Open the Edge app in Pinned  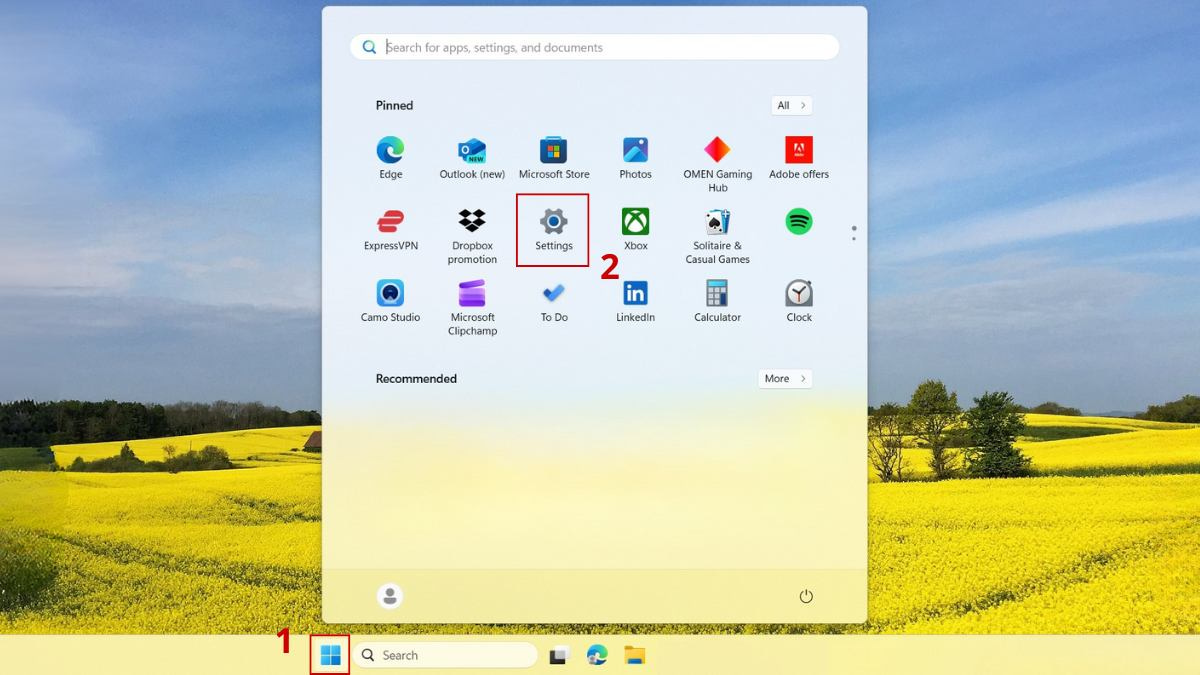point(390,158)
